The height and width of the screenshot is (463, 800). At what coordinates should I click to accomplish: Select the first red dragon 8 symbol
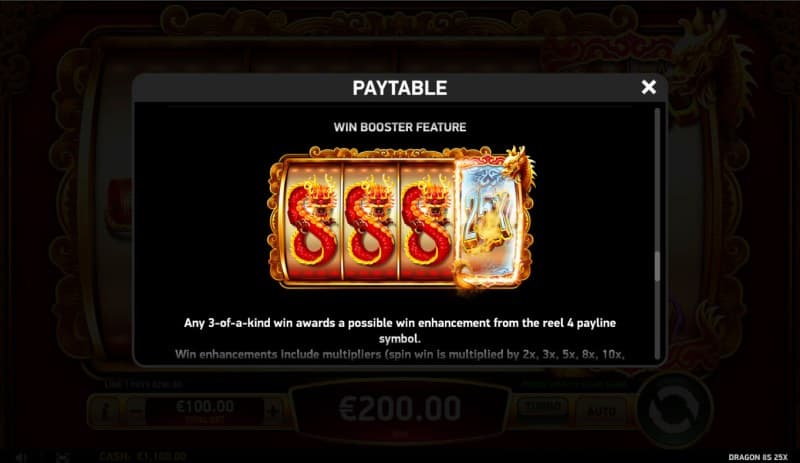(313, 222)
